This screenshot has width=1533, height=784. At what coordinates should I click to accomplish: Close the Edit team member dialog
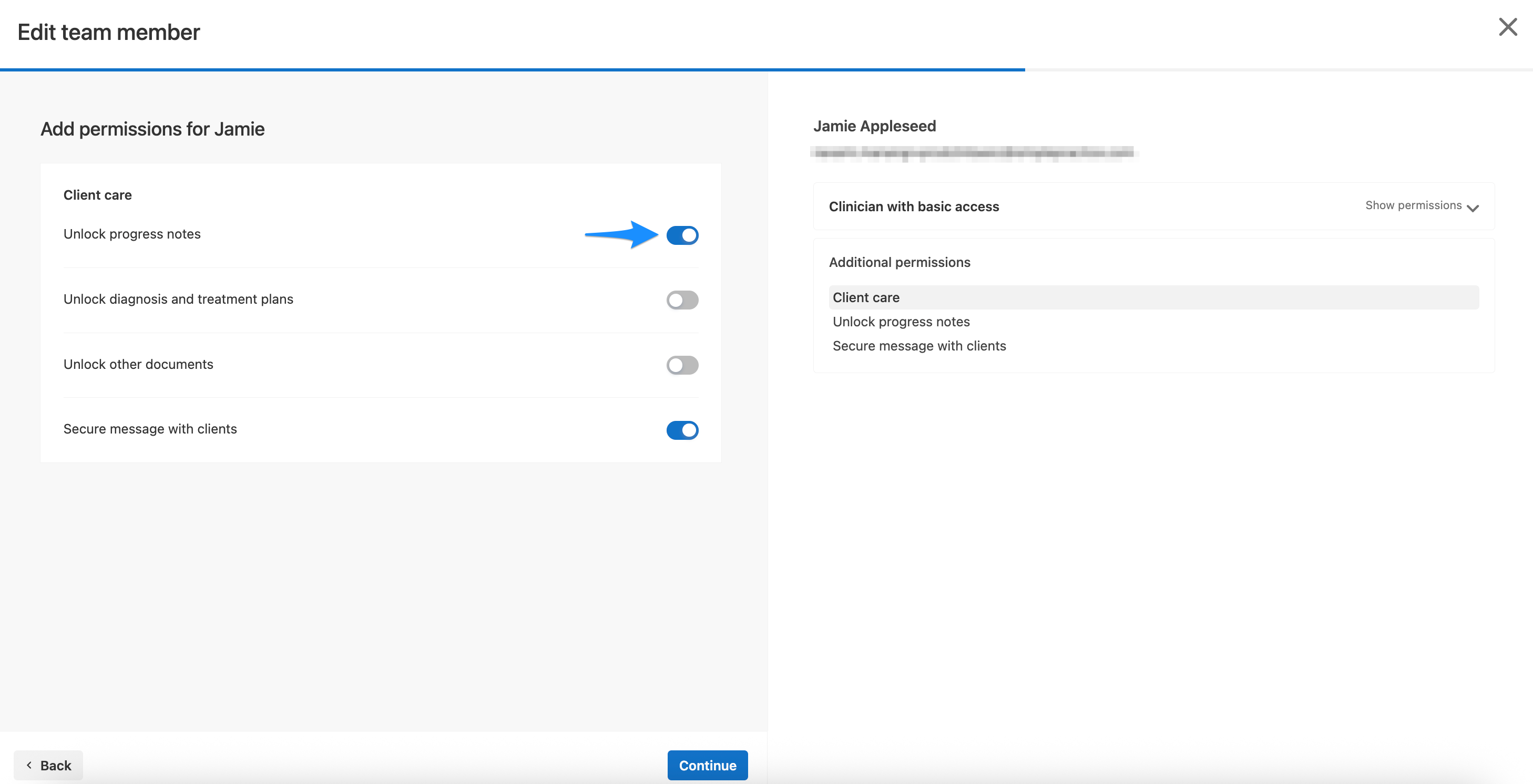(x=1507, y=26)
